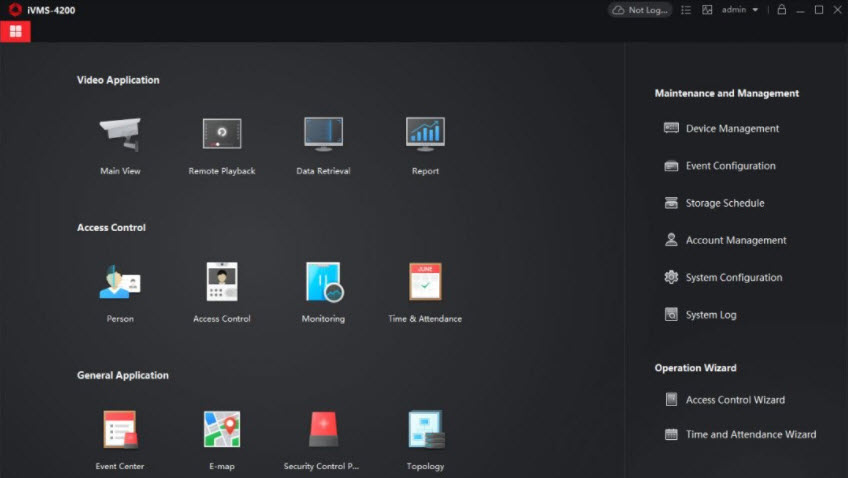Open Device Management link
Viewport: 848px width, 478px height.
coord(732,129)
